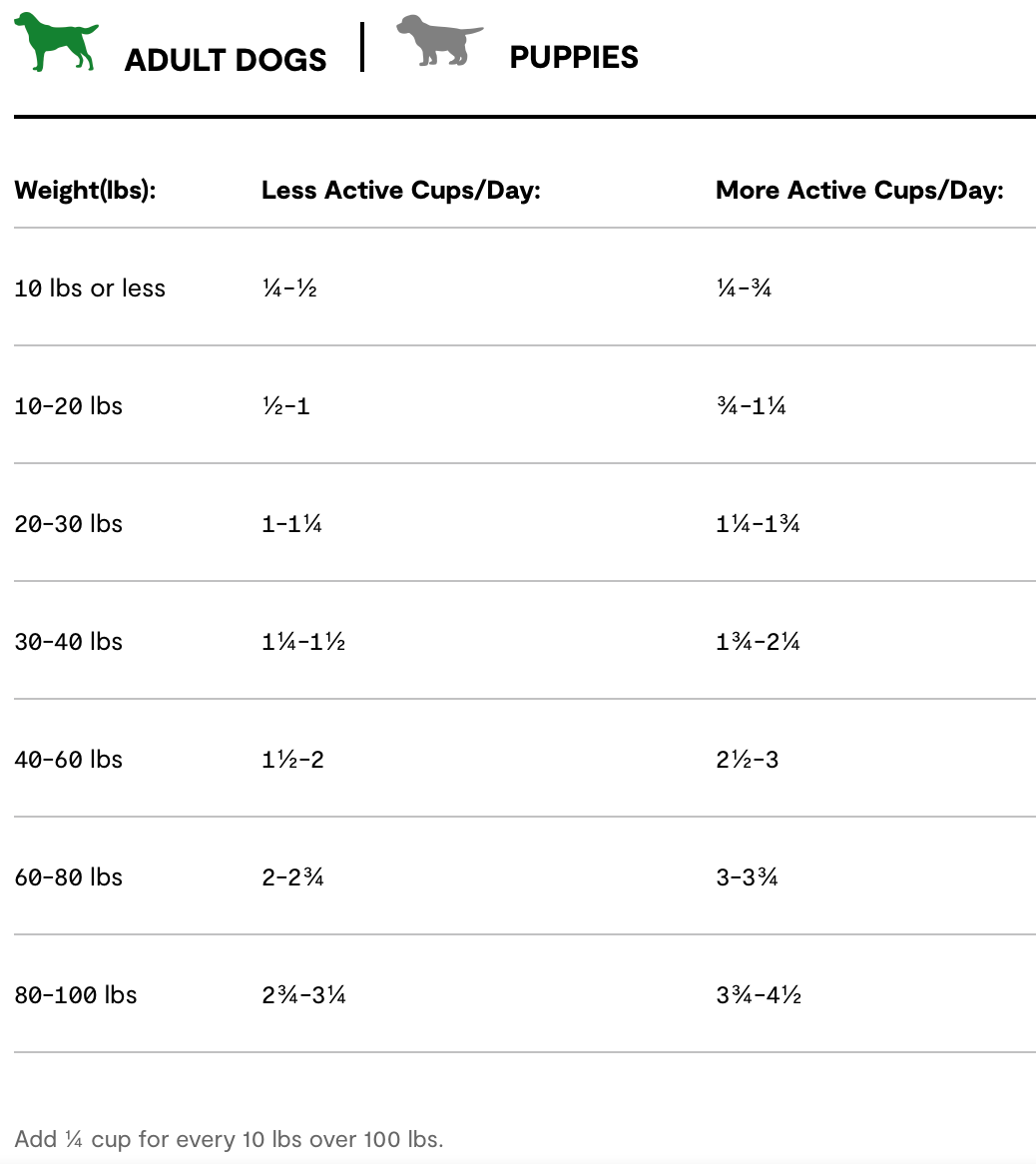Select the 80-100 lbs weight label
The image size is (1036, 1164).
(x=75, y=995)
